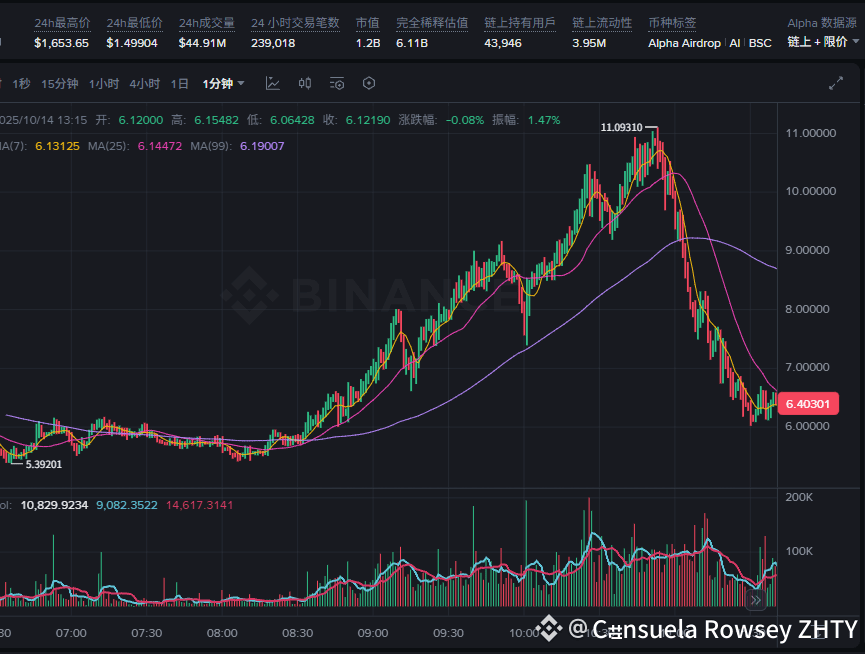The height and width of the screenshot is (654, 865).
Task: Click the 43,946 holders value
Action: pos(503,43)
